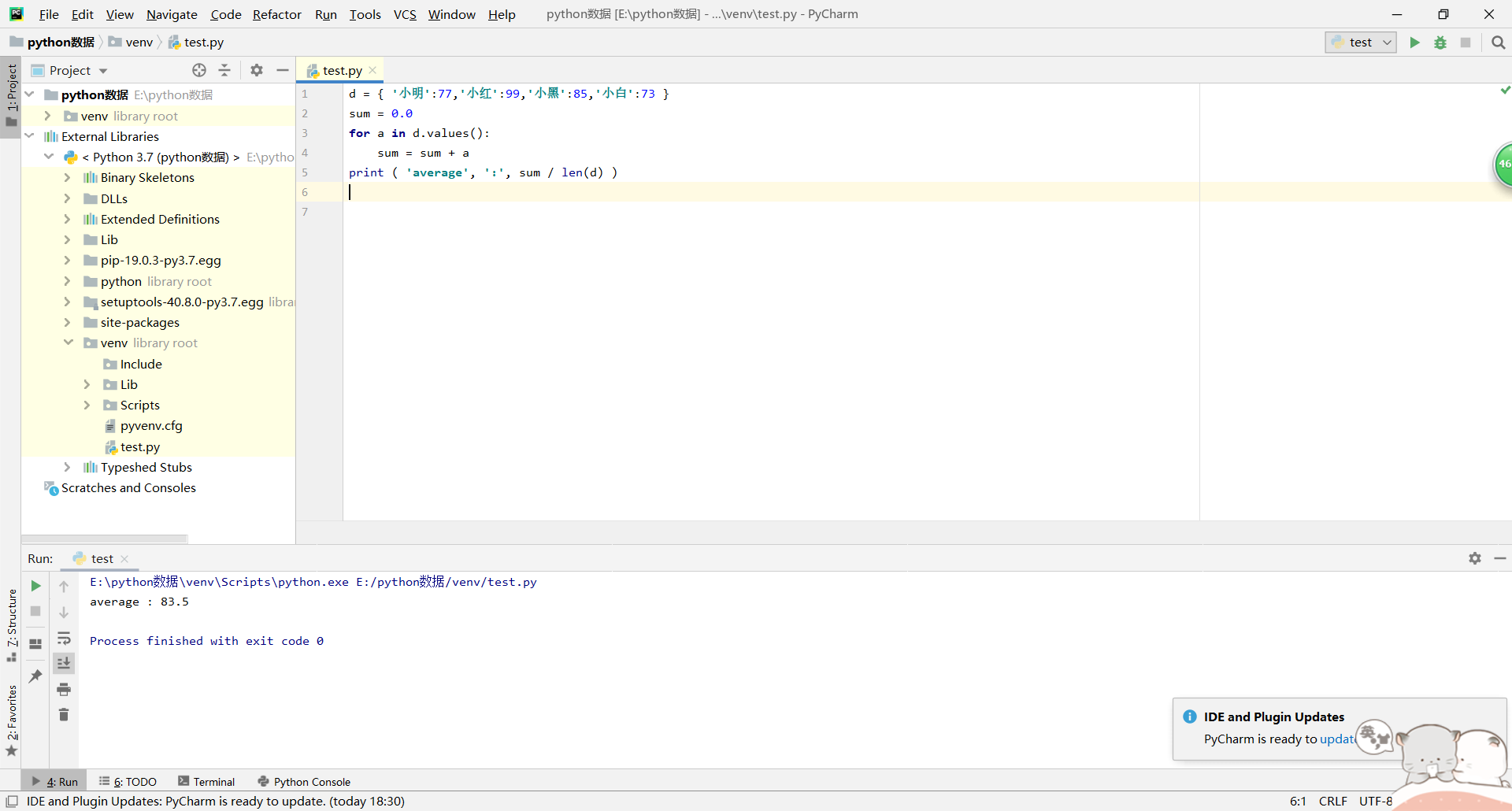
Task: Click the Project tree horizontal scrollbar
Action: pos(105,539)
